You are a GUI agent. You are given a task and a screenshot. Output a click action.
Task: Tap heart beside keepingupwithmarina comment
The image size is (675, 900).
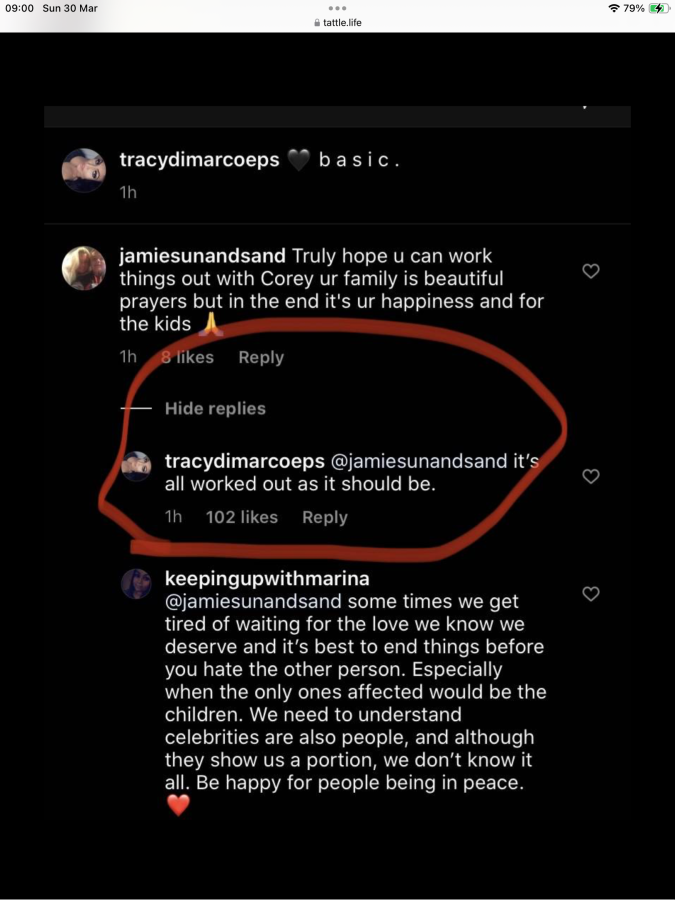click(x=591, y=593)
